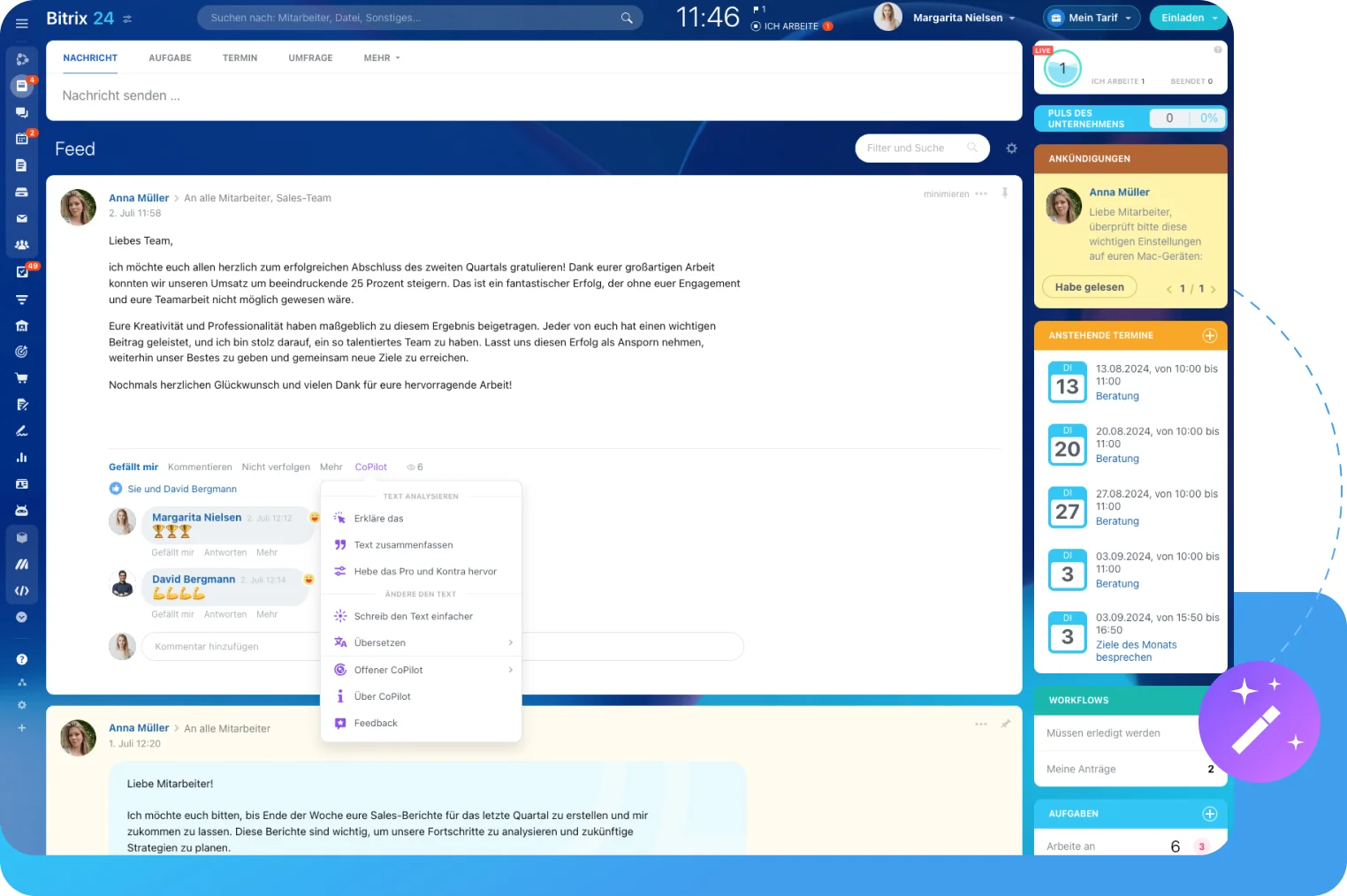Toggle Gefällt mir on Anna's post
The height and width of the screenshot is (896, 1347).
[133, 467]
